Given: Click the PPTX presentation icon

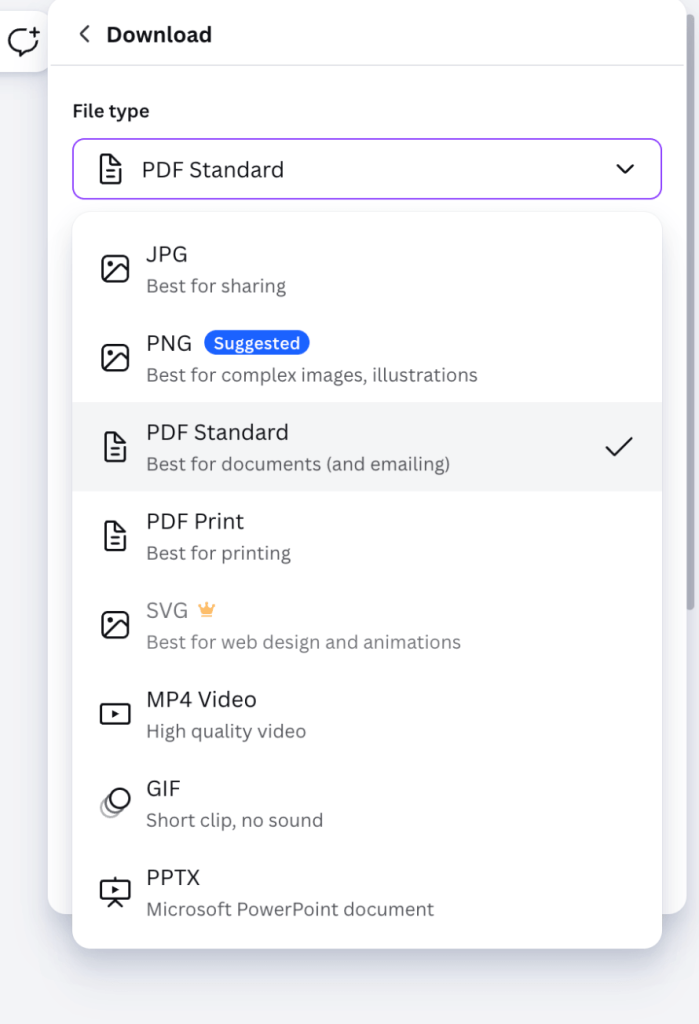Looking at the screenshot, I should pos(115,890).
